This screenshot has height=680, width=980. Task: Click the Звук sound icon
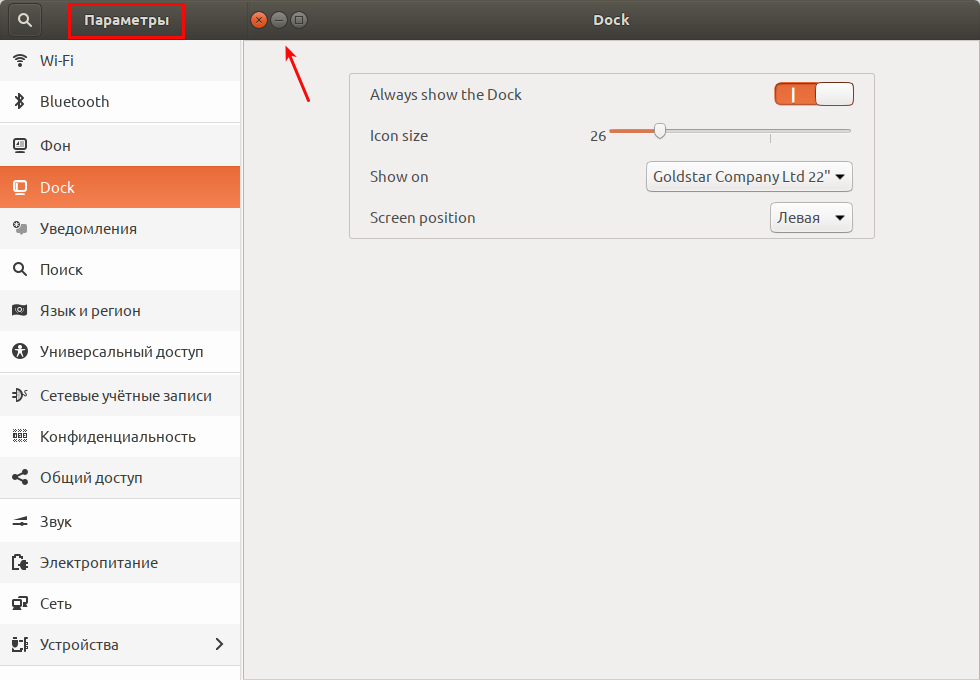[x=20, y=521]
